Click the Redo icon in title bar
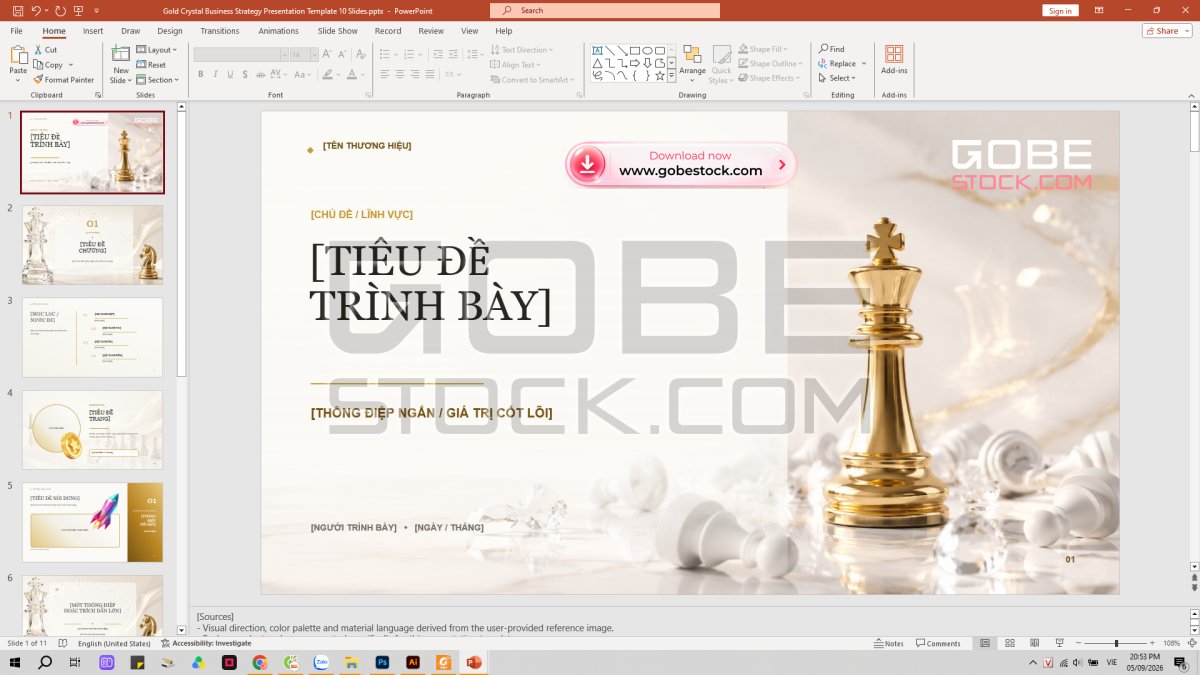Image resolution: width=1200 pixels, height=675 pixels. click(60, 10)
